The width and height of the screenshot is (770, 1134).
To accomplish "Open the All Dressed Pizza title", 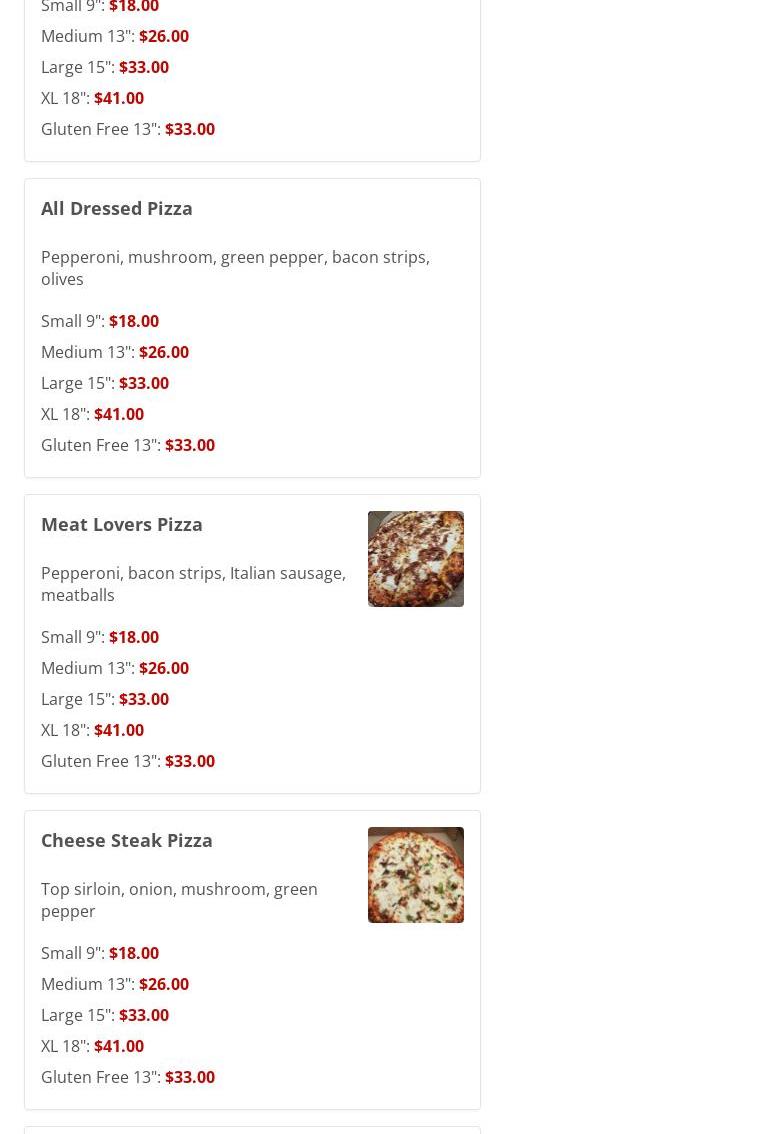I will [117, 208].
